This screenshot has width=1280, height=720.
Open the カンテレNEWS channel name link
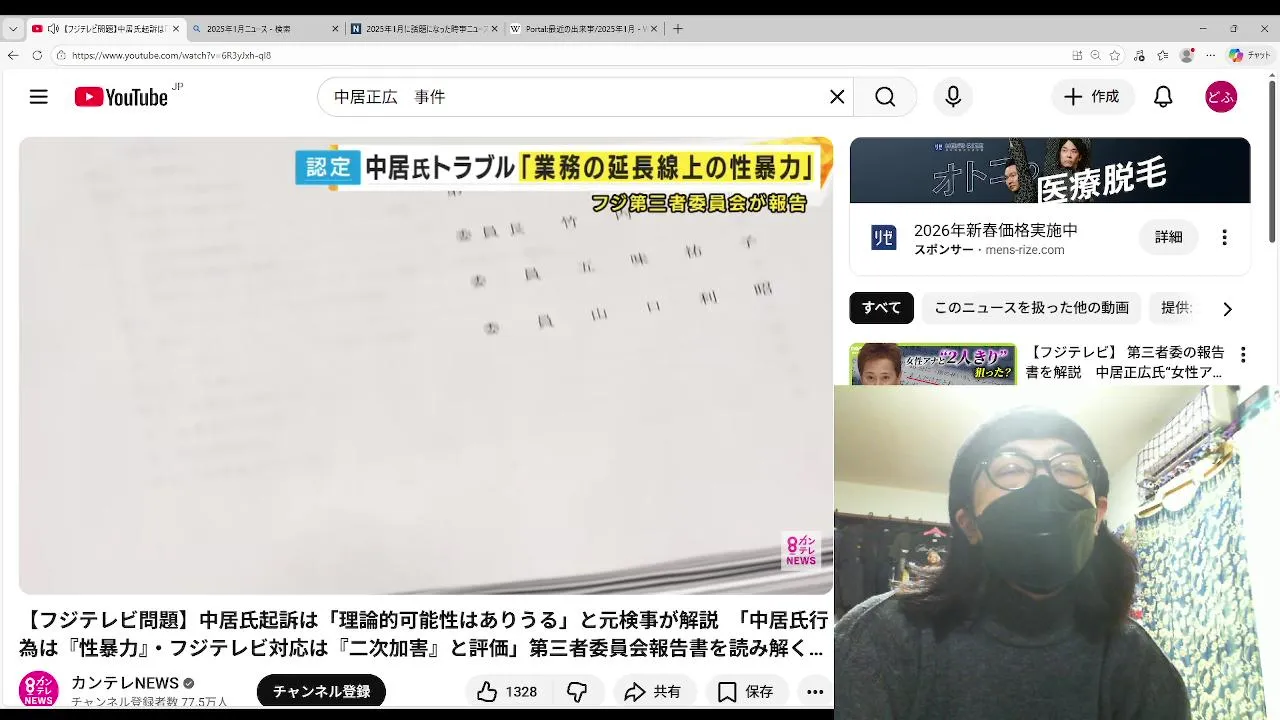[125, 683]
